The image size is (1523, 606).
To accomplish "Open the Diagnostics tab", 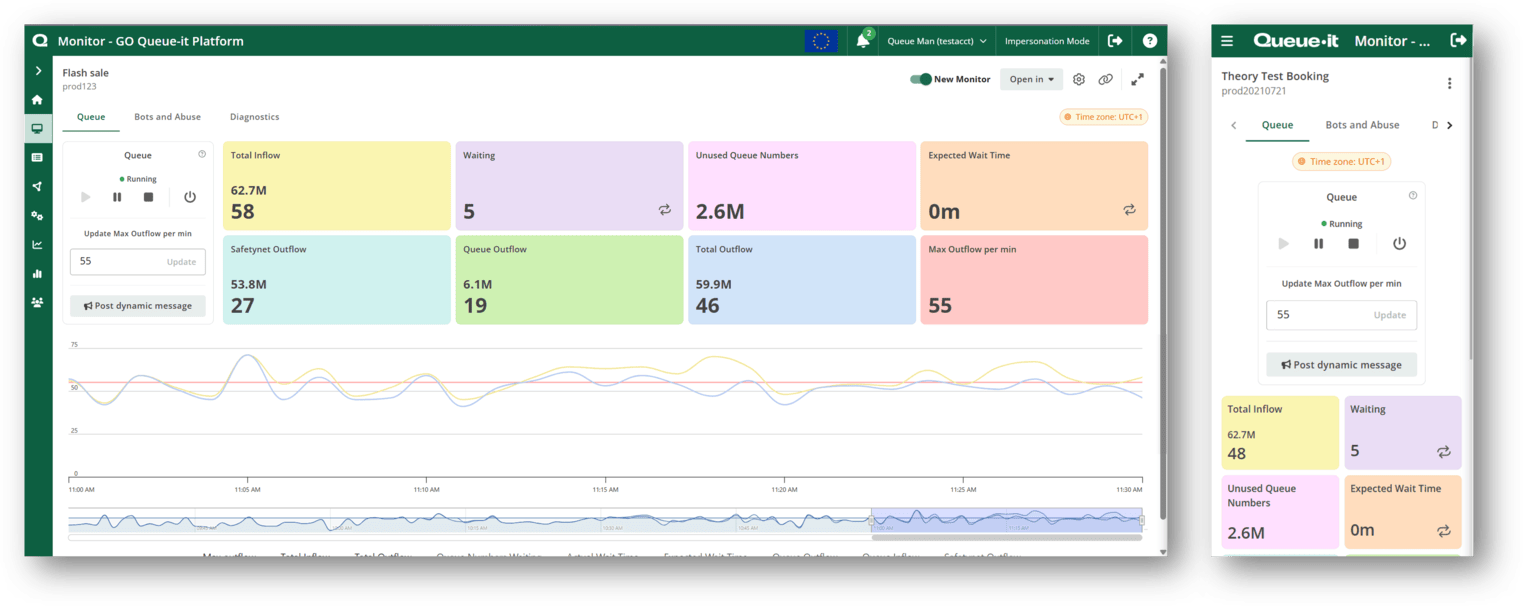I will 254,117.
